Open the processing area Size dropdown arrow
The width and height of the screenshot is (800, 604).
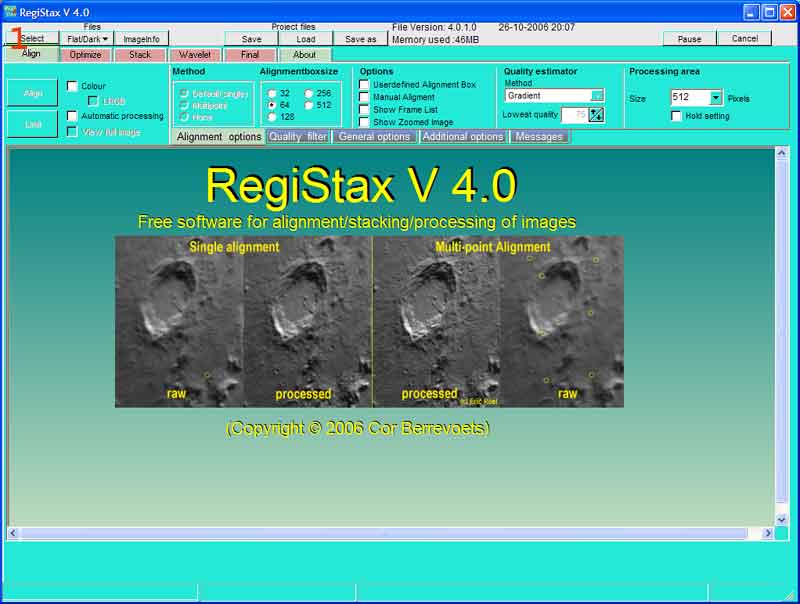point(716,97)
